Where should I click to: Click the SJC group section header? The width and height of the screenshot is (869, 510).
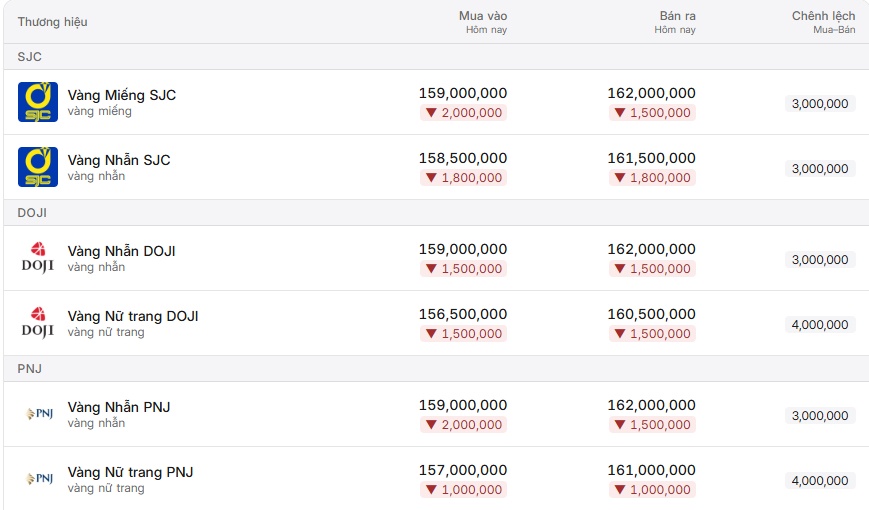tap(436, 57)
